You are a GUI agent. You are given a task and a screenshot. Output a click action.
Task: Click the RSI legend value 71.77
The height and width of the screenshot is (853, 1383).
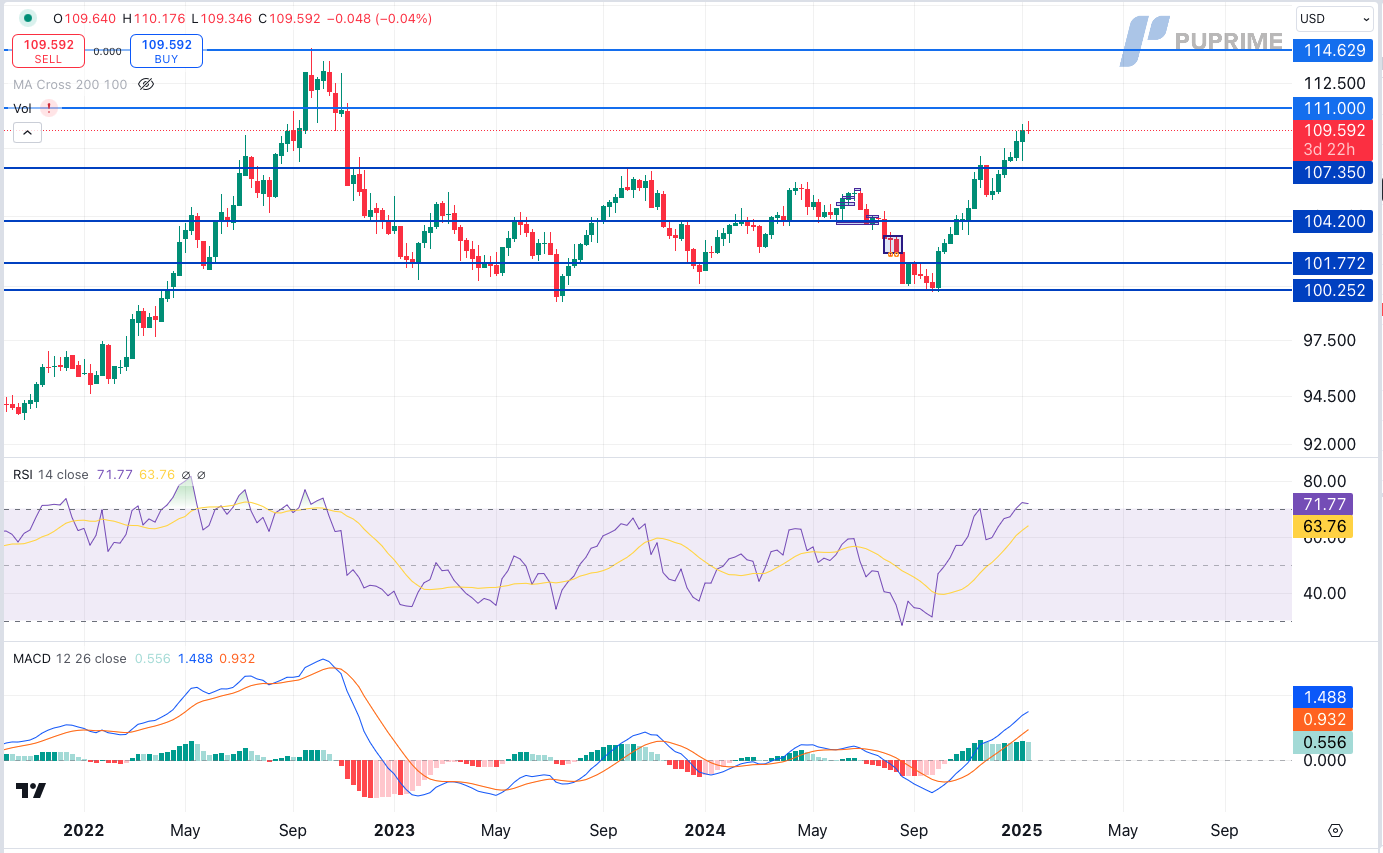pyautogui.click(x=113, y=475)
